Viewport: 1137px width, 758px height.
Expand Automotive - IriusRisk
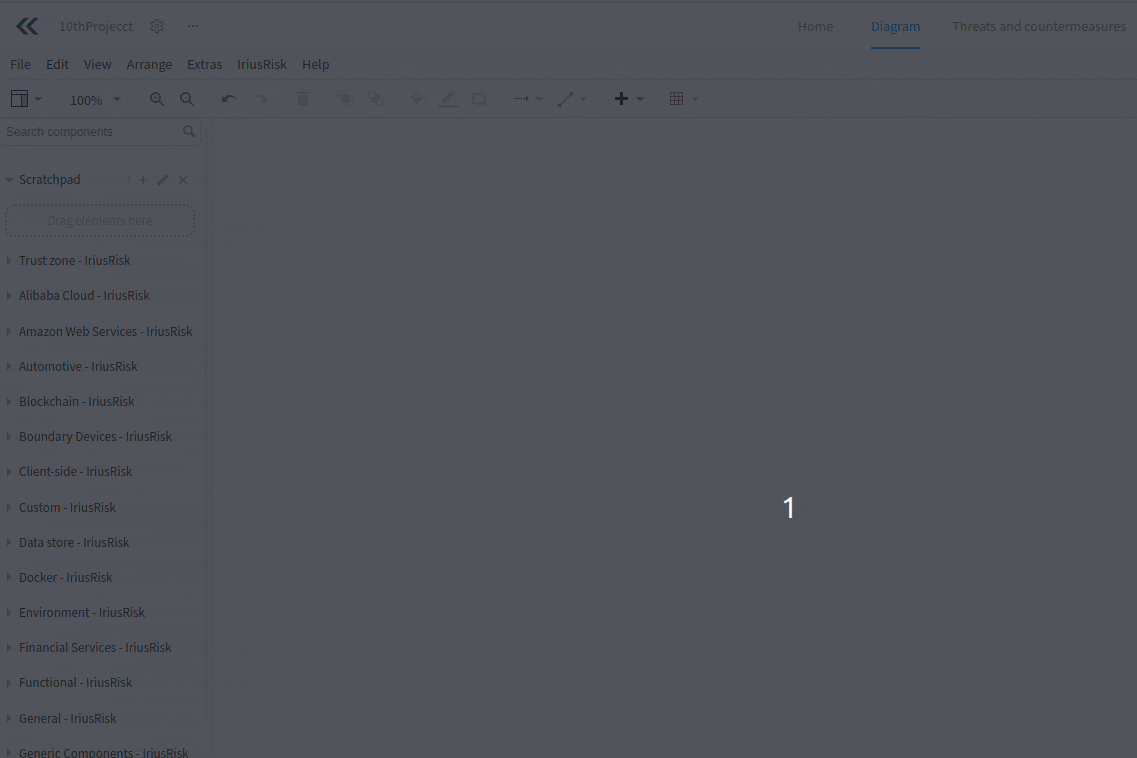9,366
